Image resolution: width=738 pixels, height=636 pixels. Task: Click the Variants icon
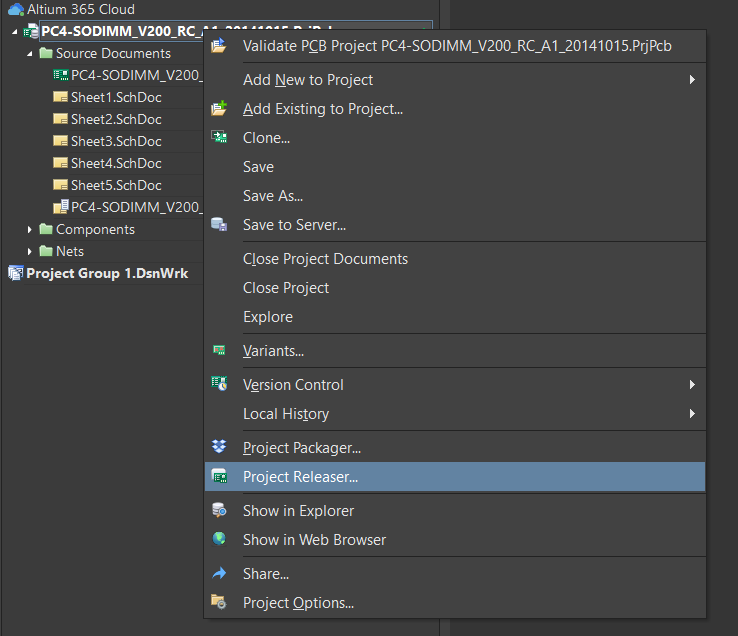point(219,350)
